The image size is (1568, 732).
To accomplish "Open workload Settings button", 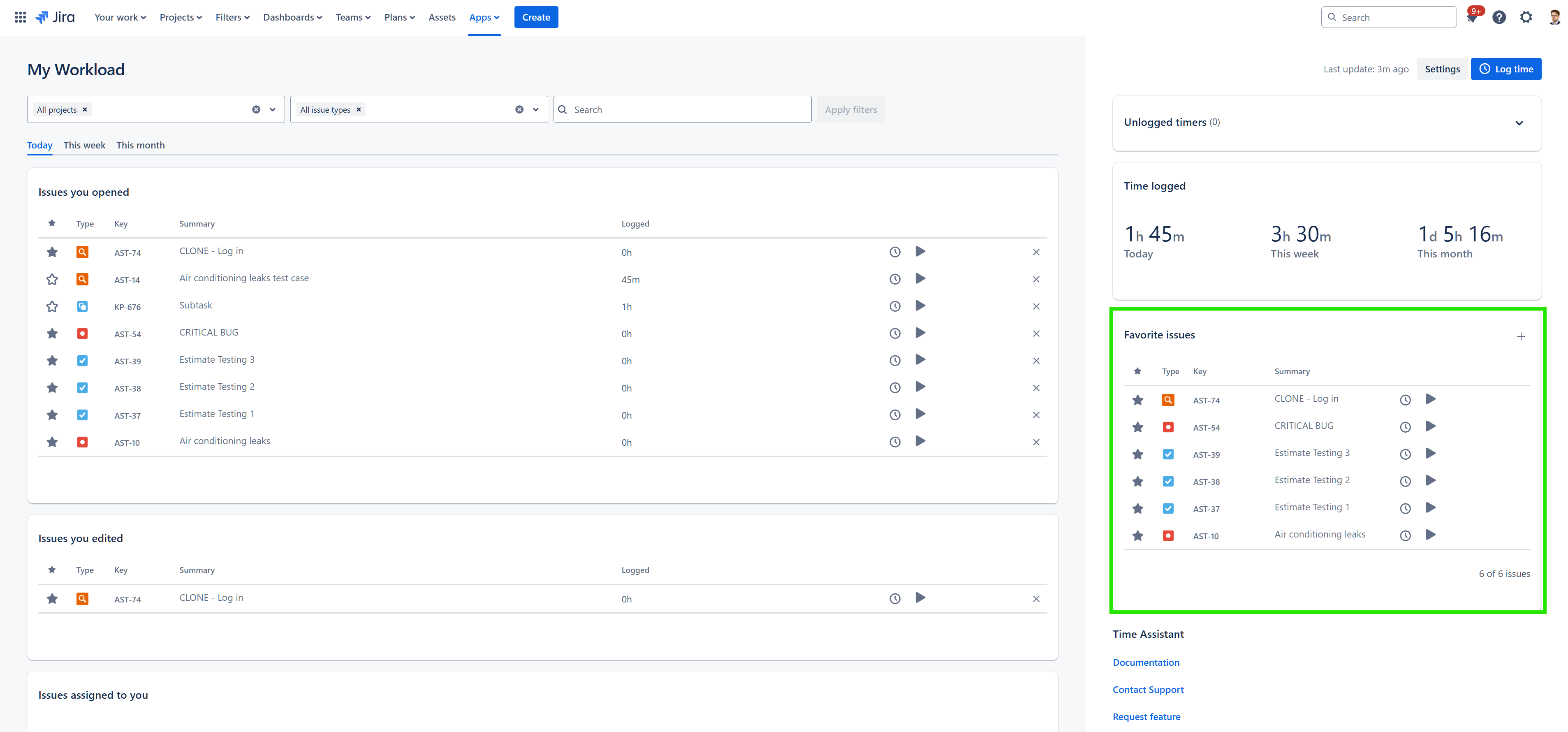I will coord(1442,69).
